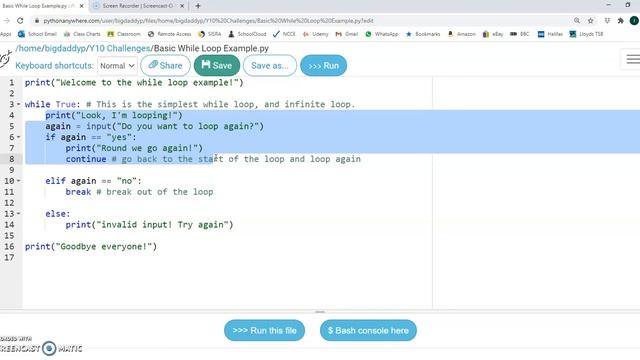Viewport: 640px width, 360px height.
Task: Open the Class Charts bookmark
Action: click(x=82, y=34)
